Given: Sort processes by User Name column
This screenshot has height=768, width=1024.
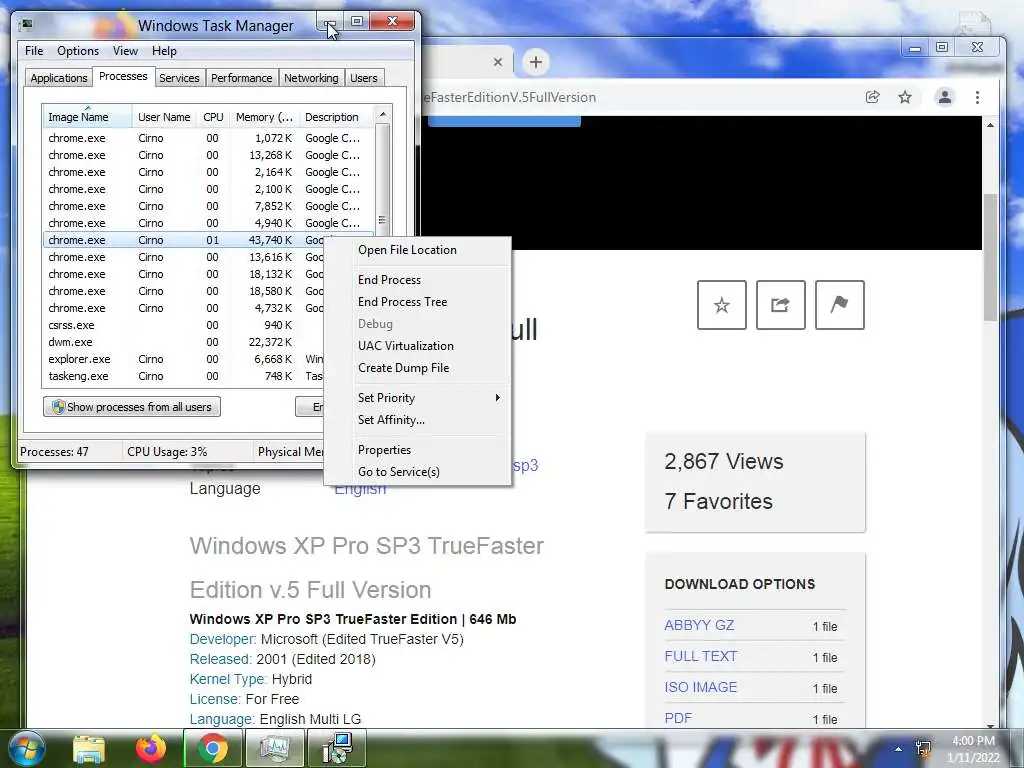Looking at the screenshot, I should [164, 117].
